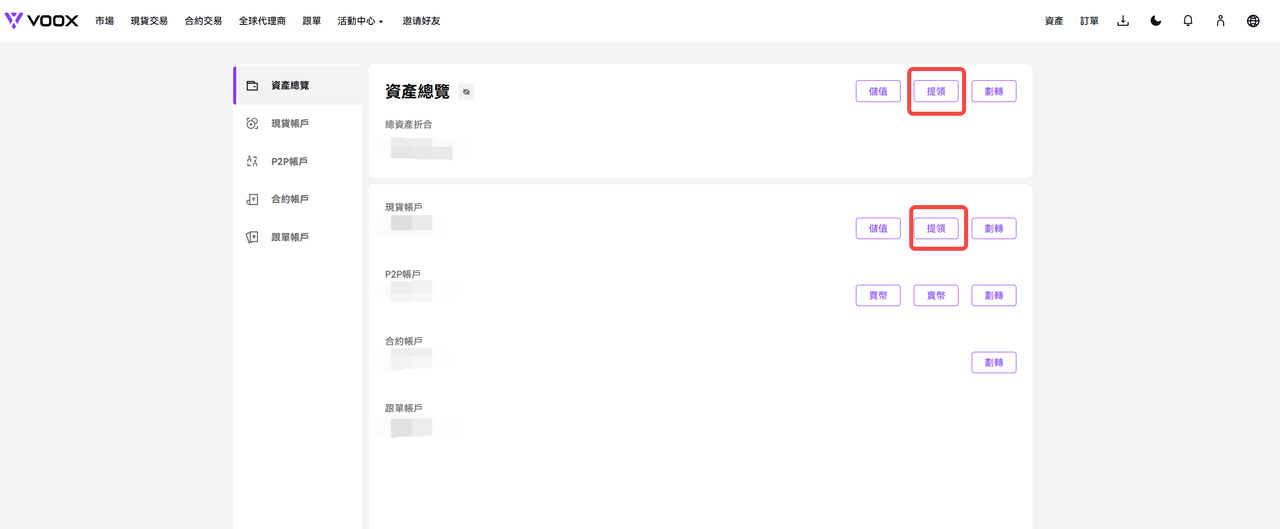Switch to 現貨帳戶 in the sidebar
Viewport: 1280px width, 529px height.
tap(298, 123)
